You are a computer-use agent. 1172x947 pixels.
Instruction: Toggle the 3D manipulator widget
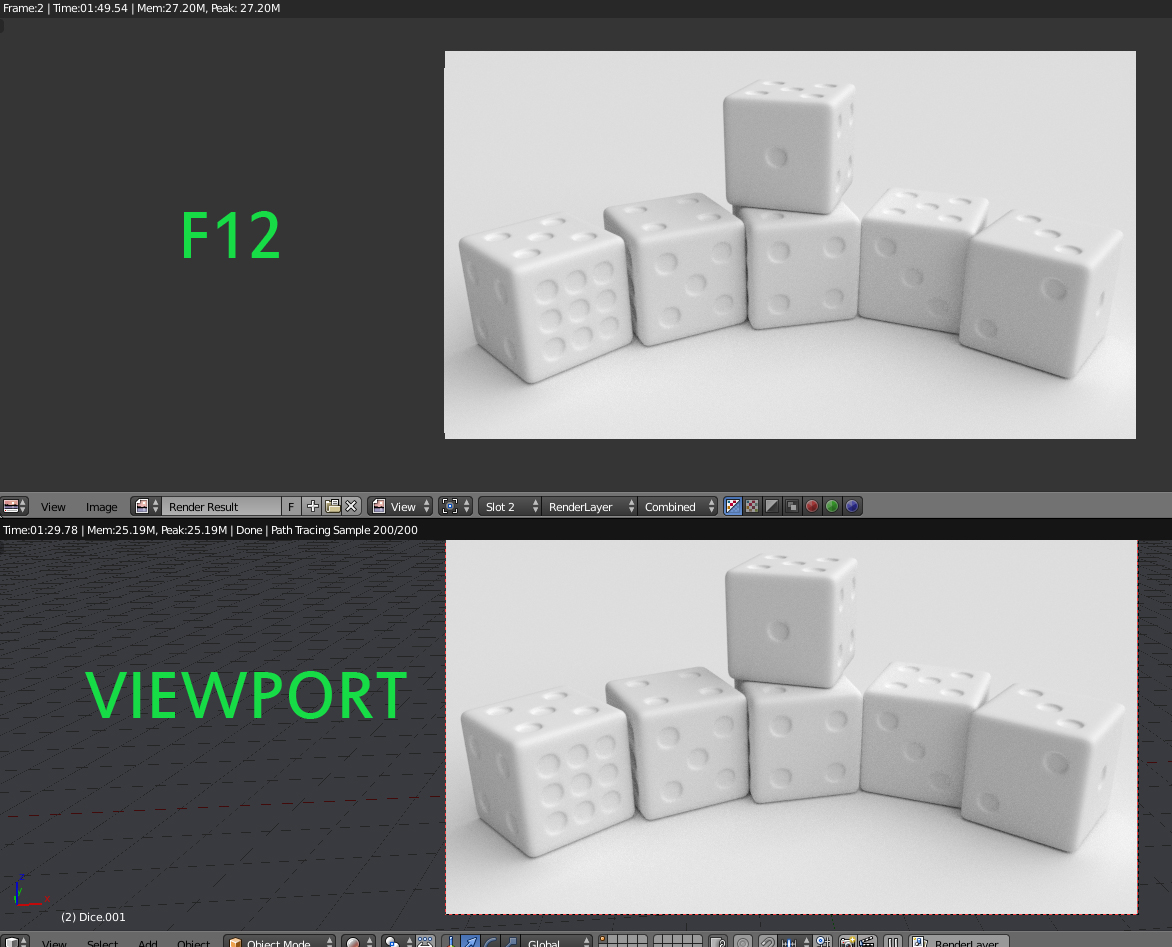[x=450, y=943]
